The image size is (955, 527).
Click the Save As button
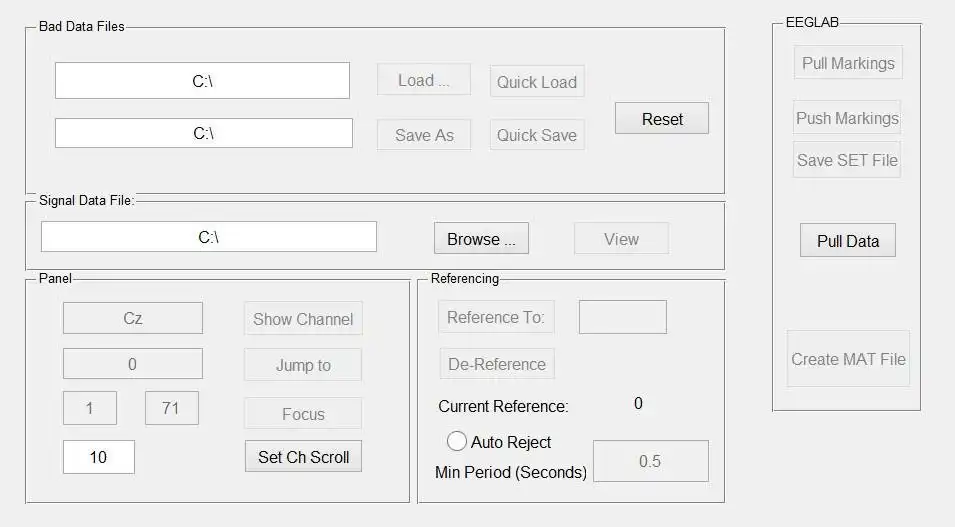(423, 135)
